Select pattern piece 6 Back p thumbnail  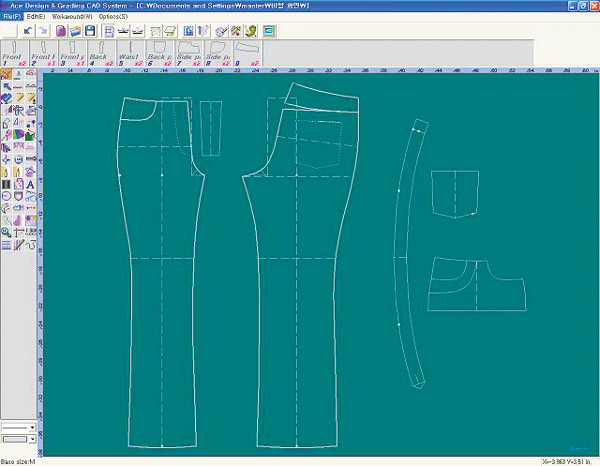[x=160, y=54]
